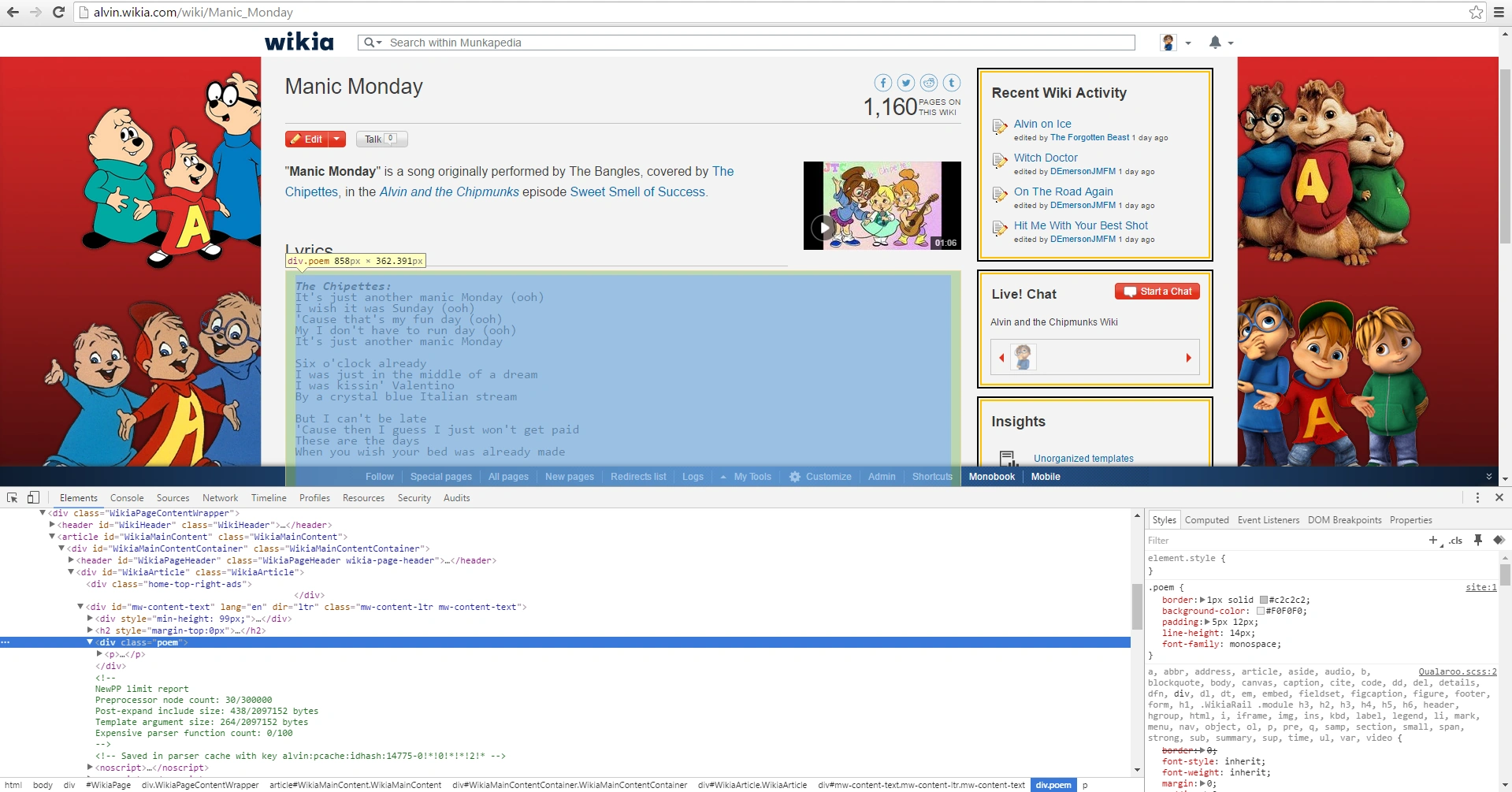Open the Chrome hamburger menu
The image size is (1512, 792).
tap(1499, 13)
